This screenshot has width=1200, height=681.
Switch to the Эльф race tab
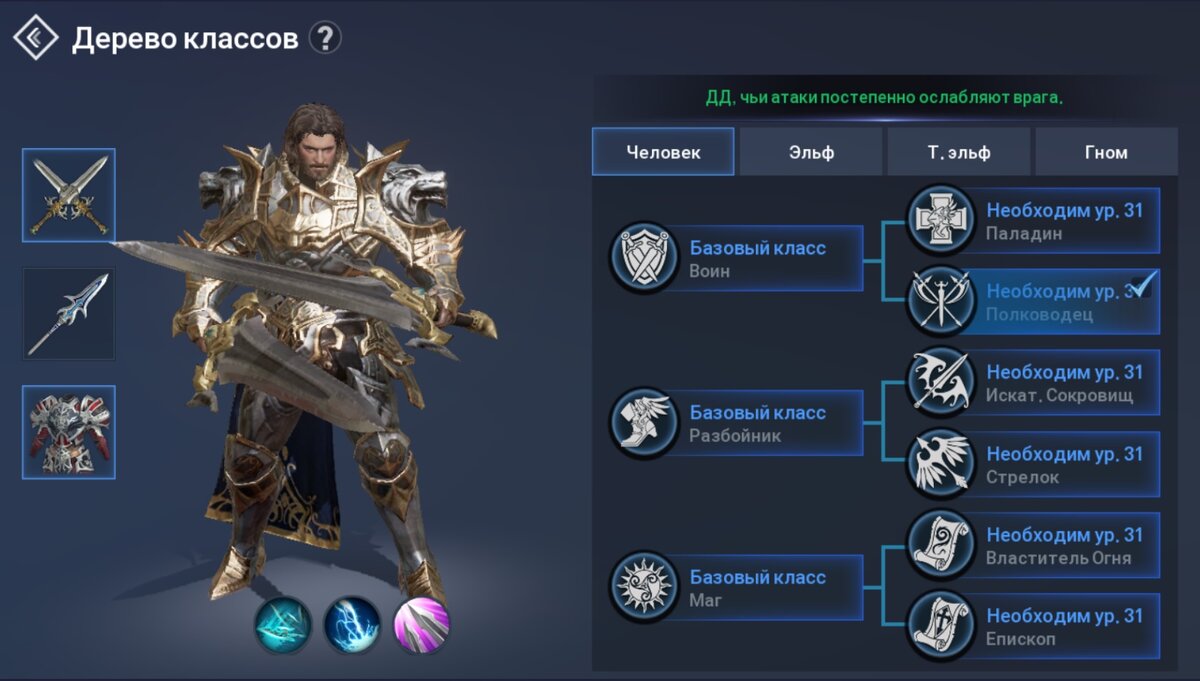click(810, 152)
